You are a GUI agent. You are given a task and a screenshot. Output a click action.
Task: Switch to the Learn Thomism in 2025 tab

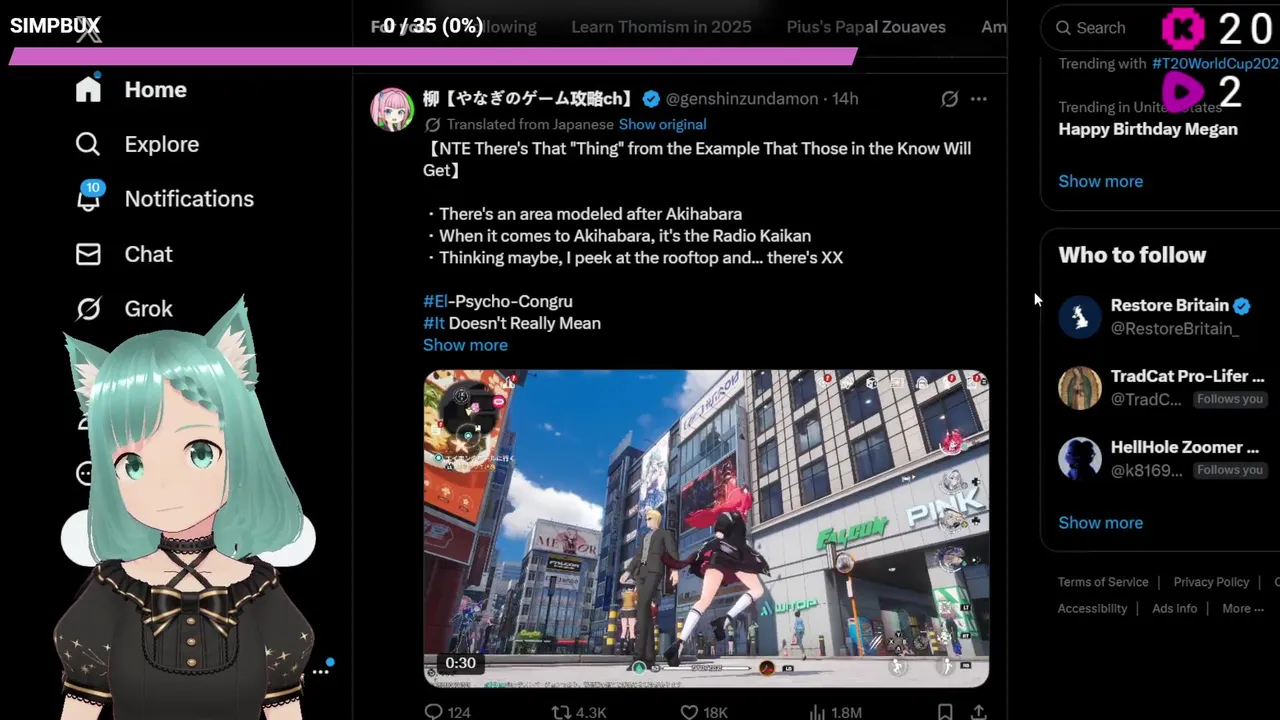coord(661,27)
